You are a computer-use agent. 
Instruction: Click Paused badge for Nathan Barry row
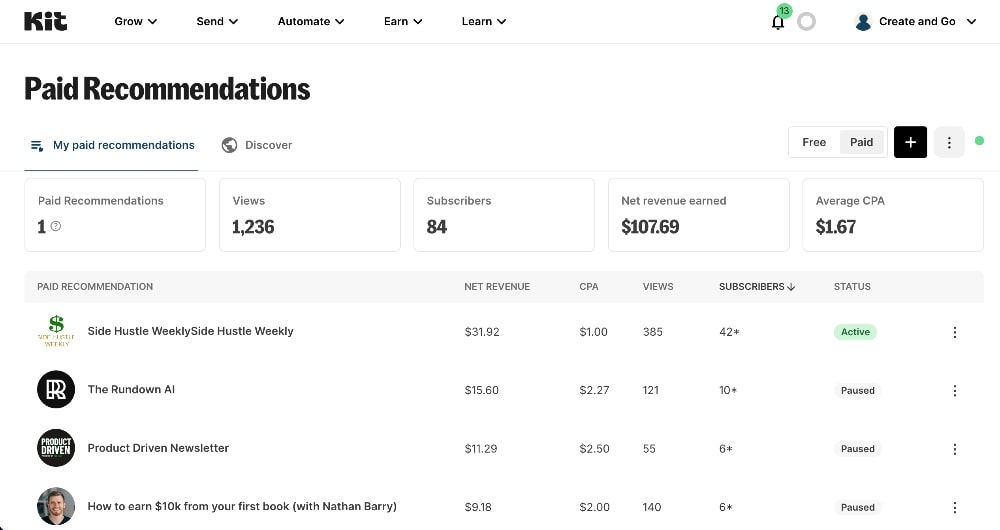click(x=857, y=508)
